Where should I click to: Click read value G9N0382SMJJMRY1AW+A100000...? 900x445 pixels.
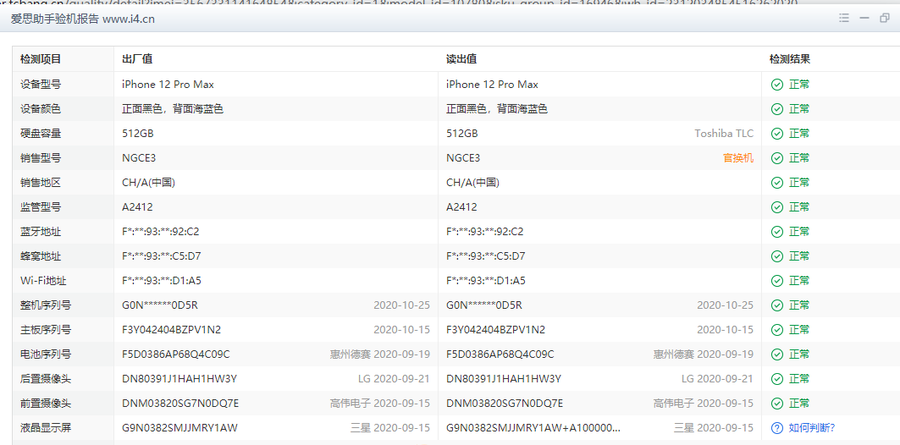click(x=533, y=428)
